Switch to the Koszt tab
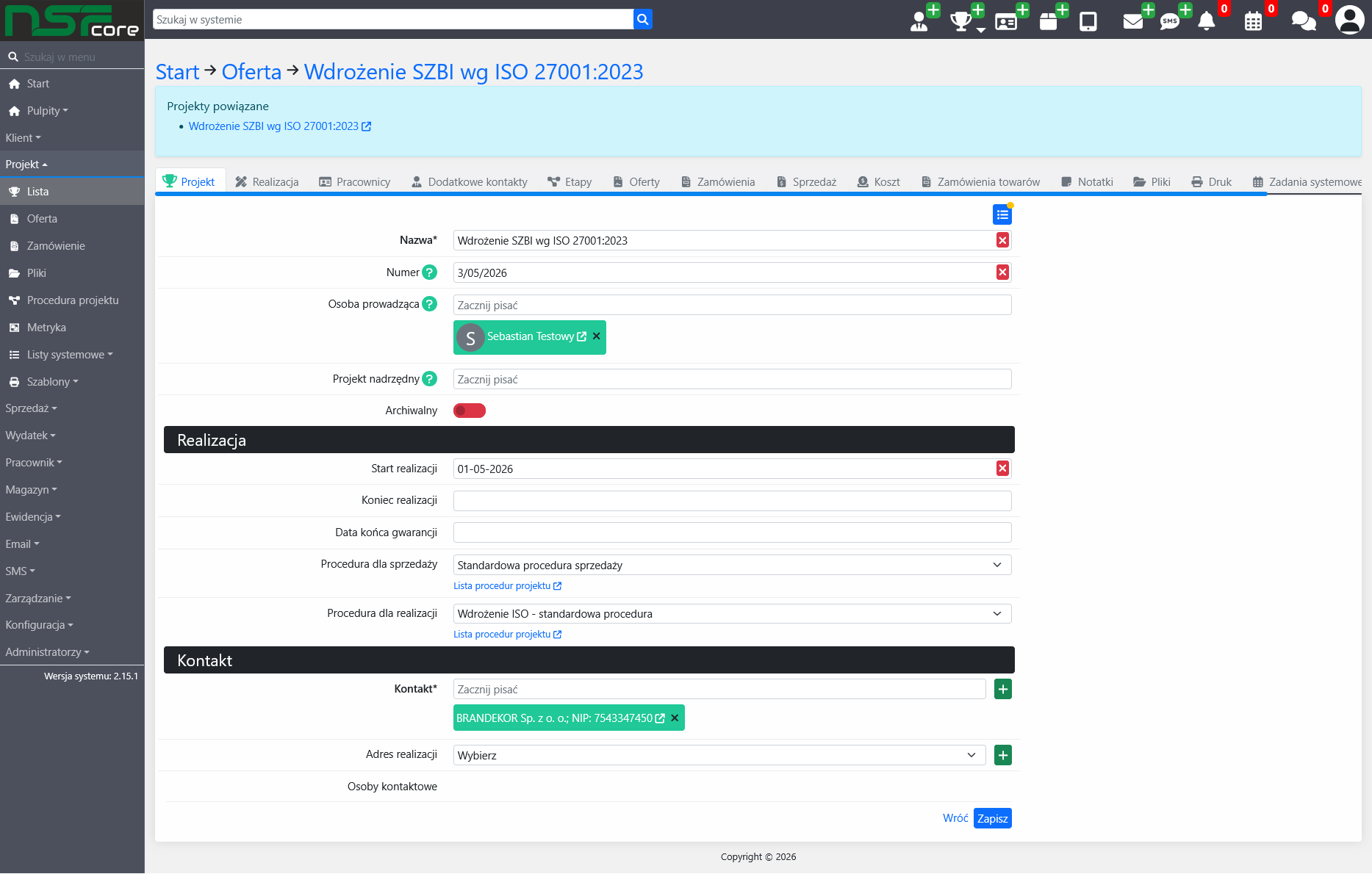 [x=879, y=182]
